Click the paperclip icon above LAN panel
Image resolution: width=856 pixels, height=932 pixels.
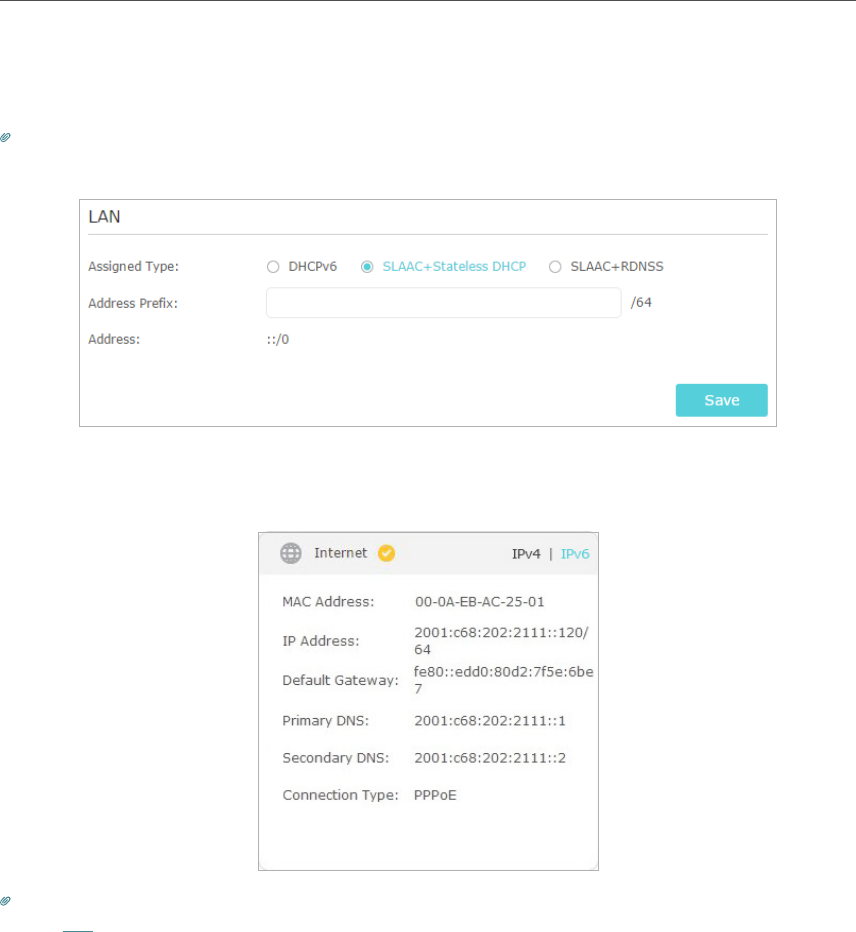(x=5, y=137)
